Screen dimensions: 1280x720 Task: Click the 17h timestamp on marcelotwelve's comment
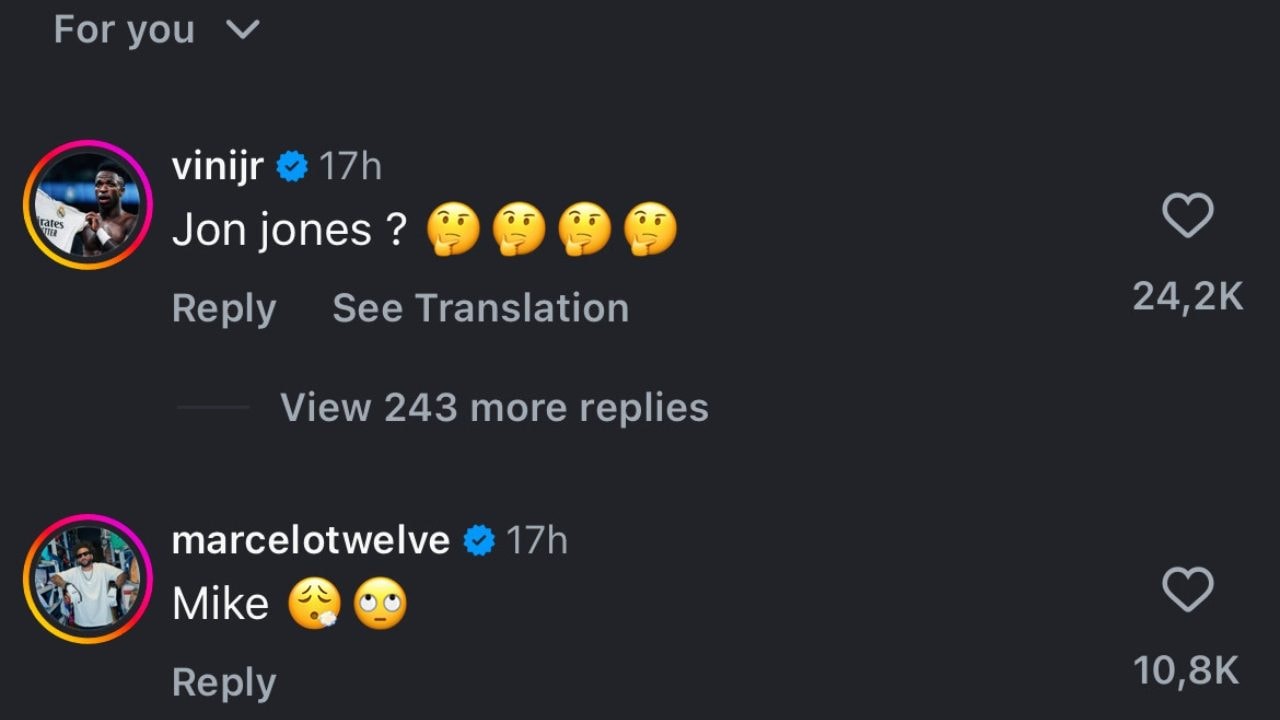point(537,540)
